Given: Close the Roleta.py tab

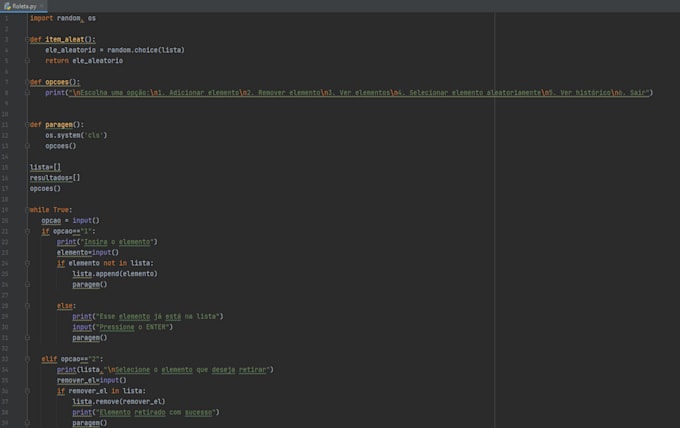Looking at the screenshot, I should pos(42,6).
